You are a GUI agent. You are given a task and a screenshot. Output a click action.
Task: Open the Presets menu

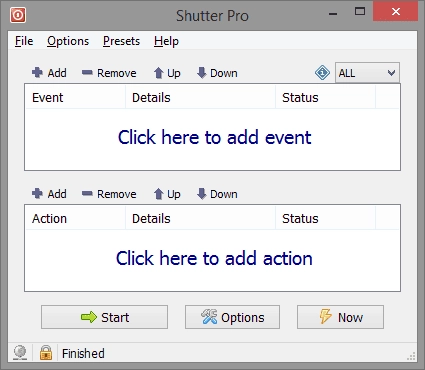point(121,41)
